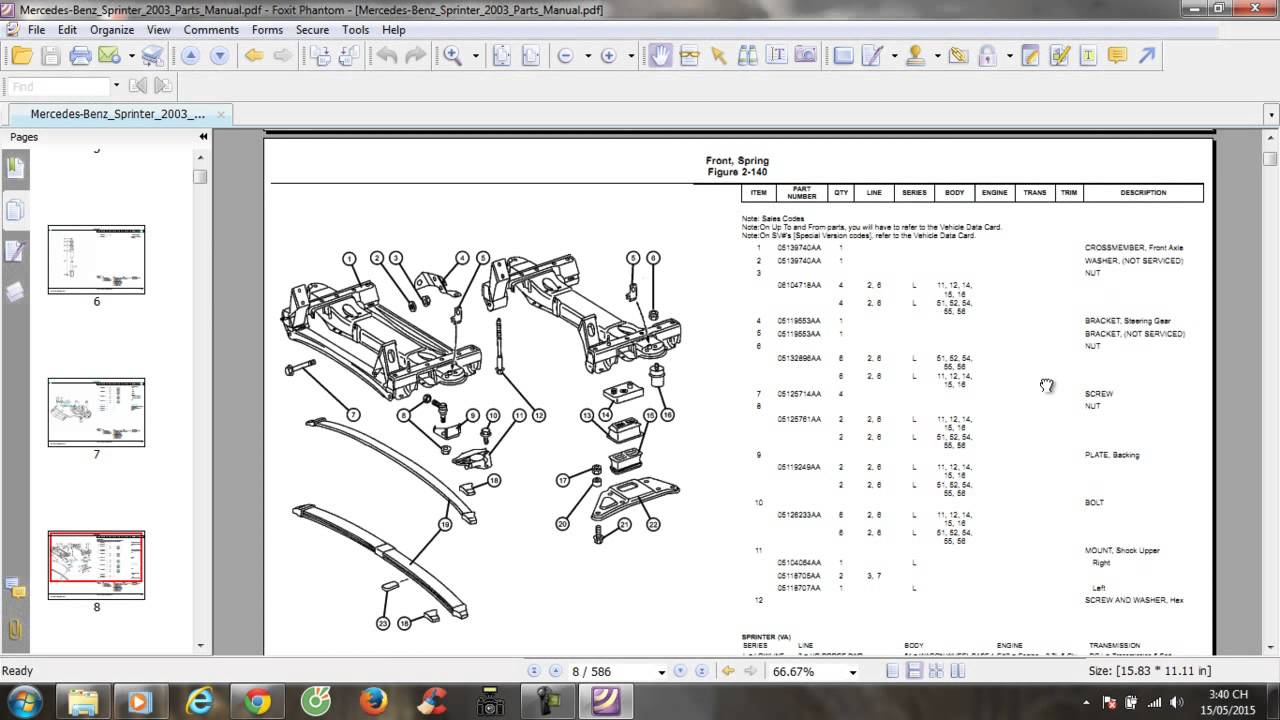This screenshot has width=1280, height=720.
Task: Open the zoom percentage dropdown
Action: [853, 672]
